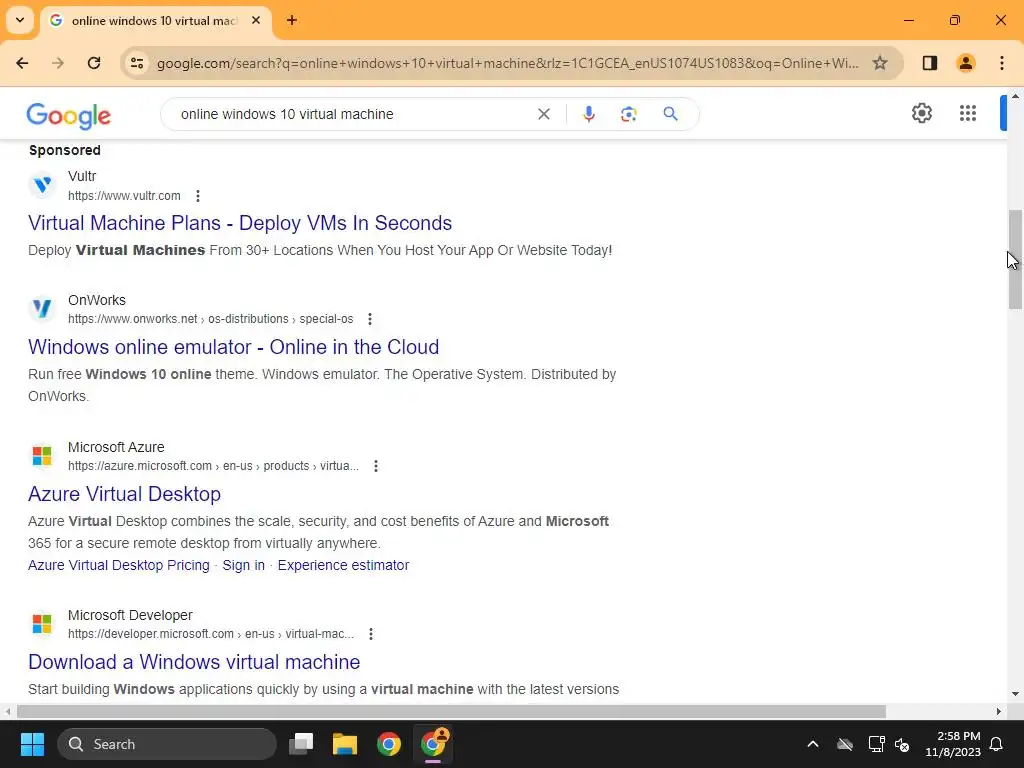Start a voice search with the microphone
The height and width of the screenshot is (768, 1024).
[x=588, y=114]
